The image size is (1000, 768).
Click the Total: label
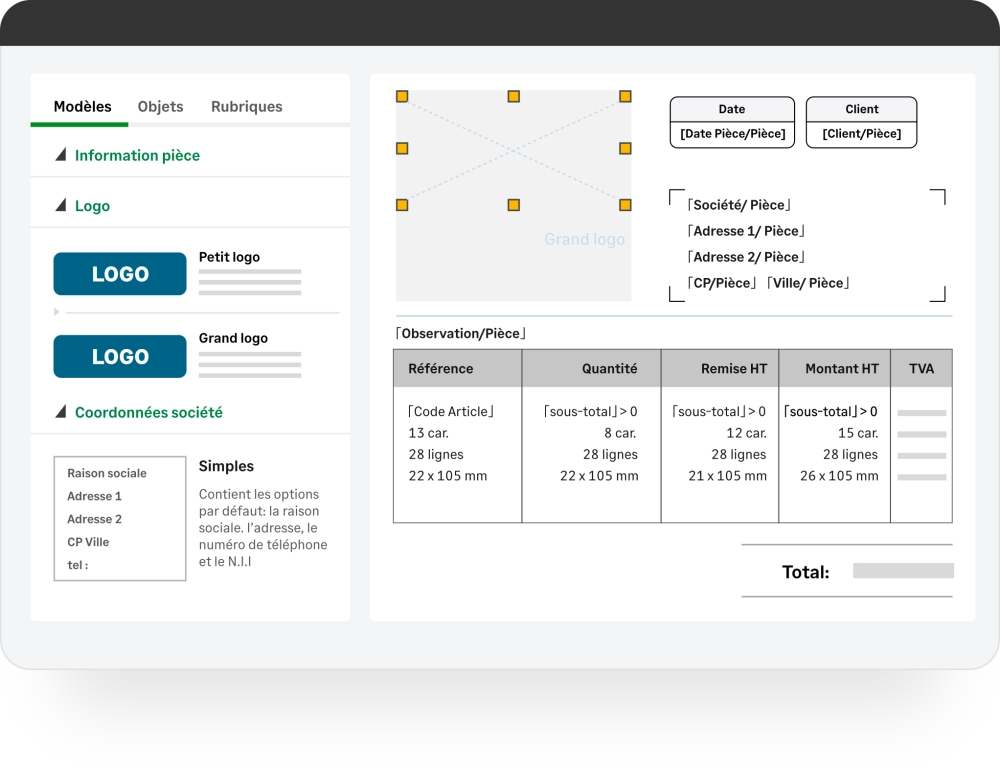(x=805, y=572)
